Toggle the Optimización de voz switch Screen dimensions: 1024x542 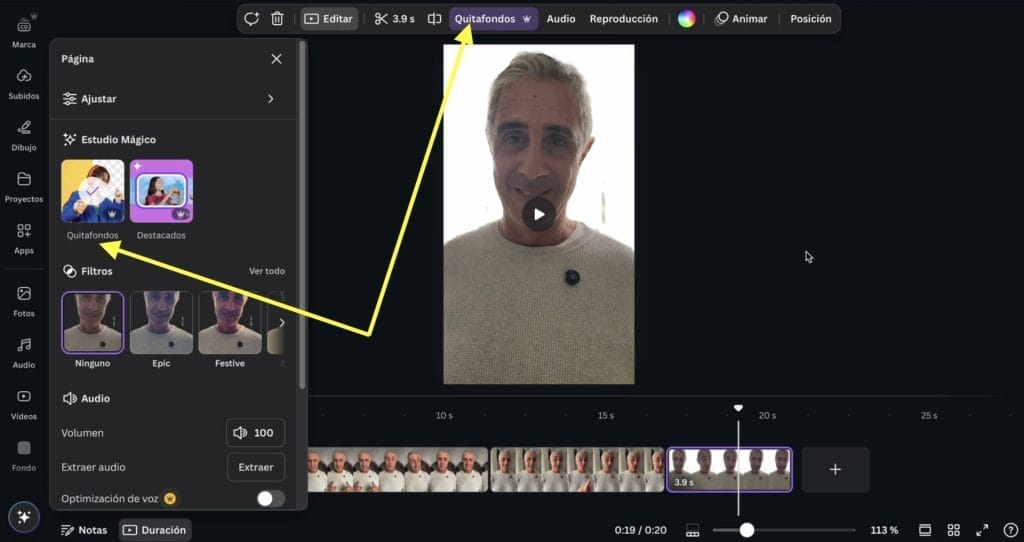270,498
